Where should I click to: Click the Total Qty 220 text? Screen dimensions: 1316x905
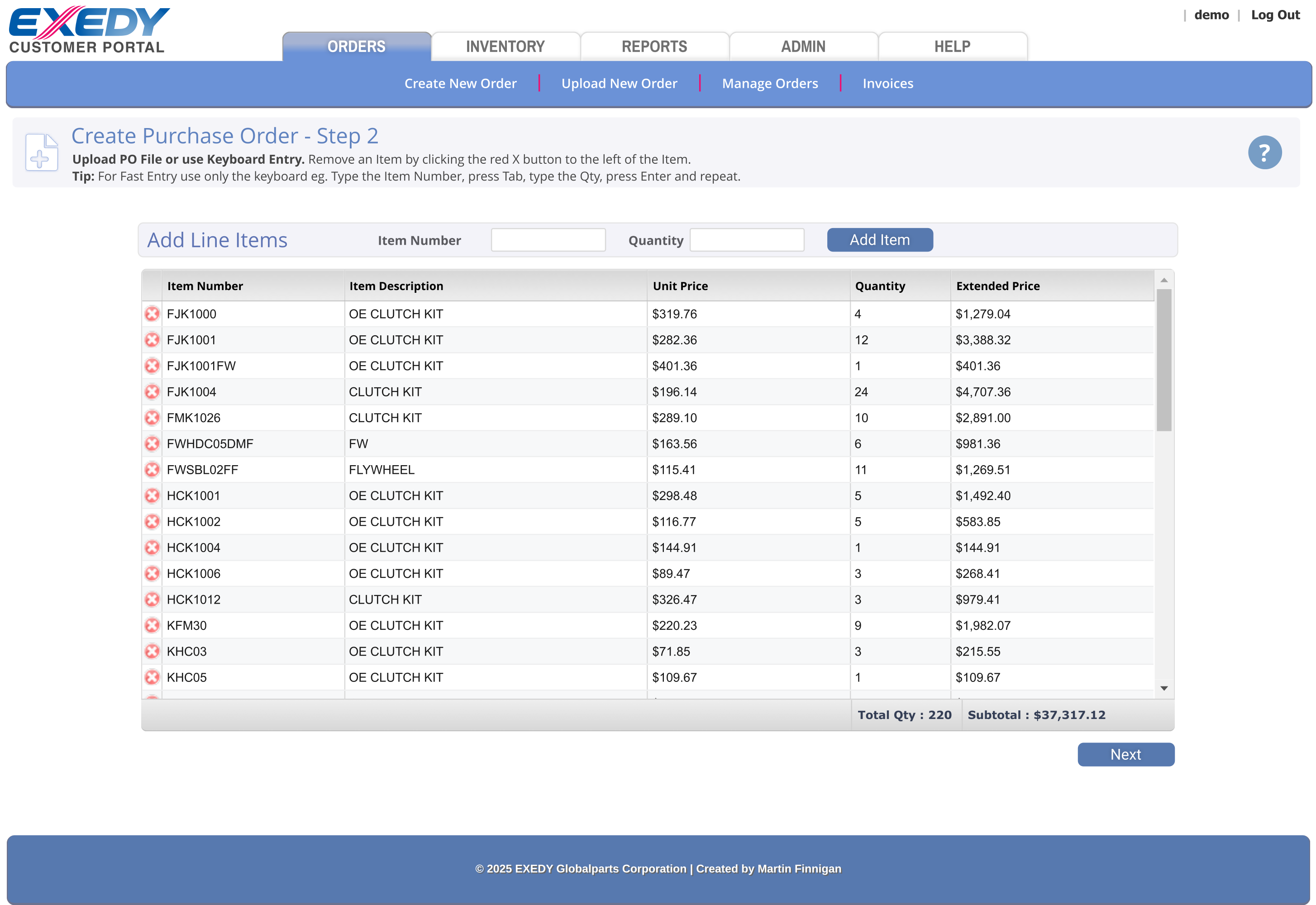tap(904, 714)
